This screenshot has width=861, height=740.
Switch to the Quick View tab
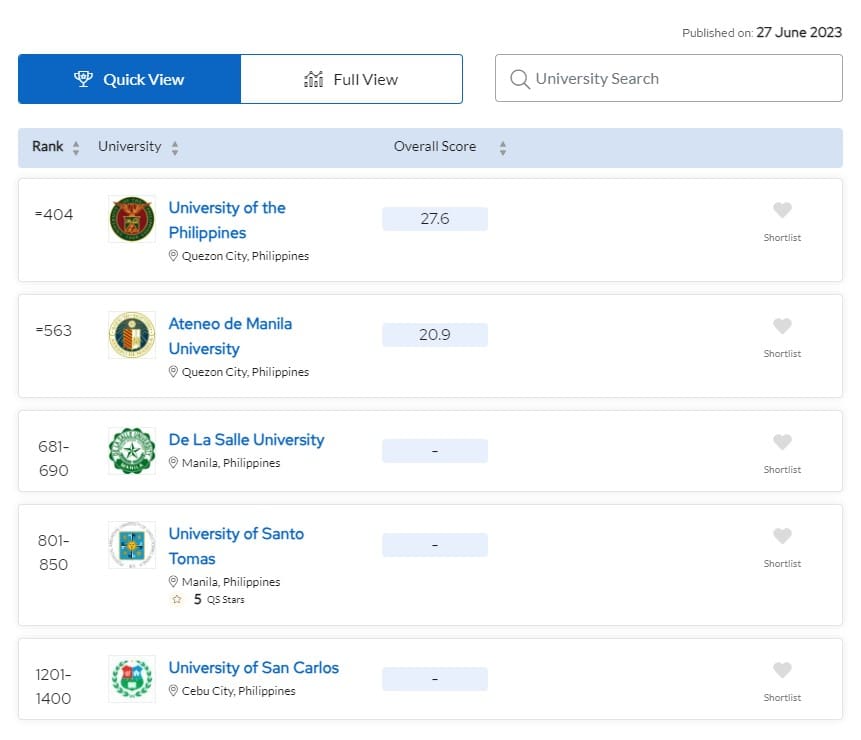(x=130, y=79)
